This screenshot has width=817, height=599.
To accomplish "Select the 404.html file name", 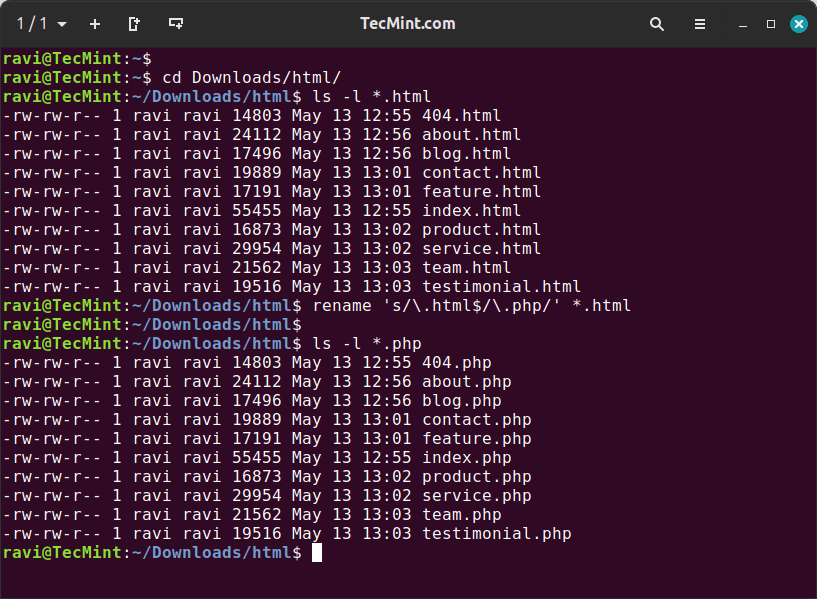I will [x=461, y=115].
